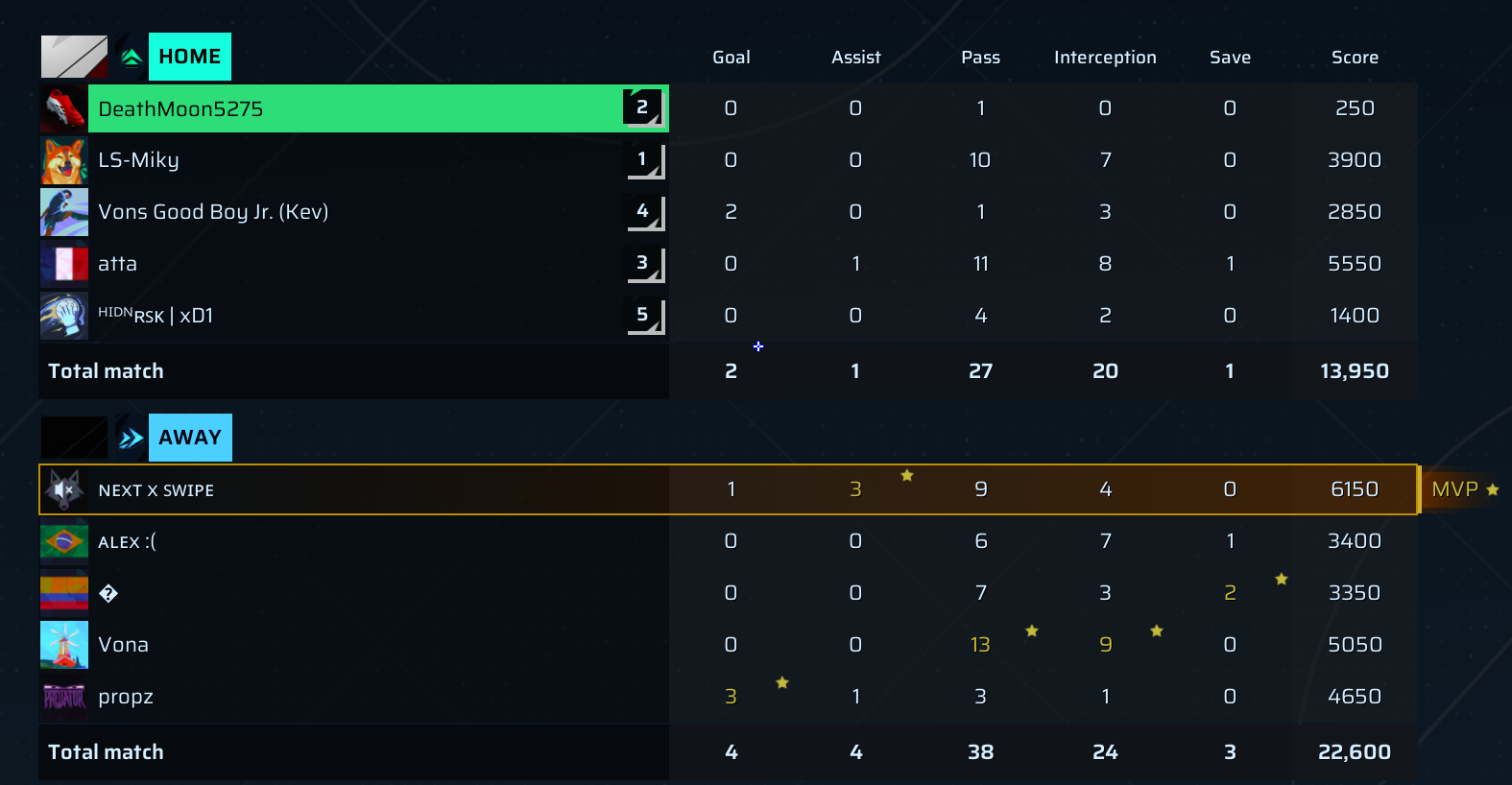Select the Vons Good Boy Jr. bird avatar
This screenshot has width=1512, height=785.
[x=64, y=212]
